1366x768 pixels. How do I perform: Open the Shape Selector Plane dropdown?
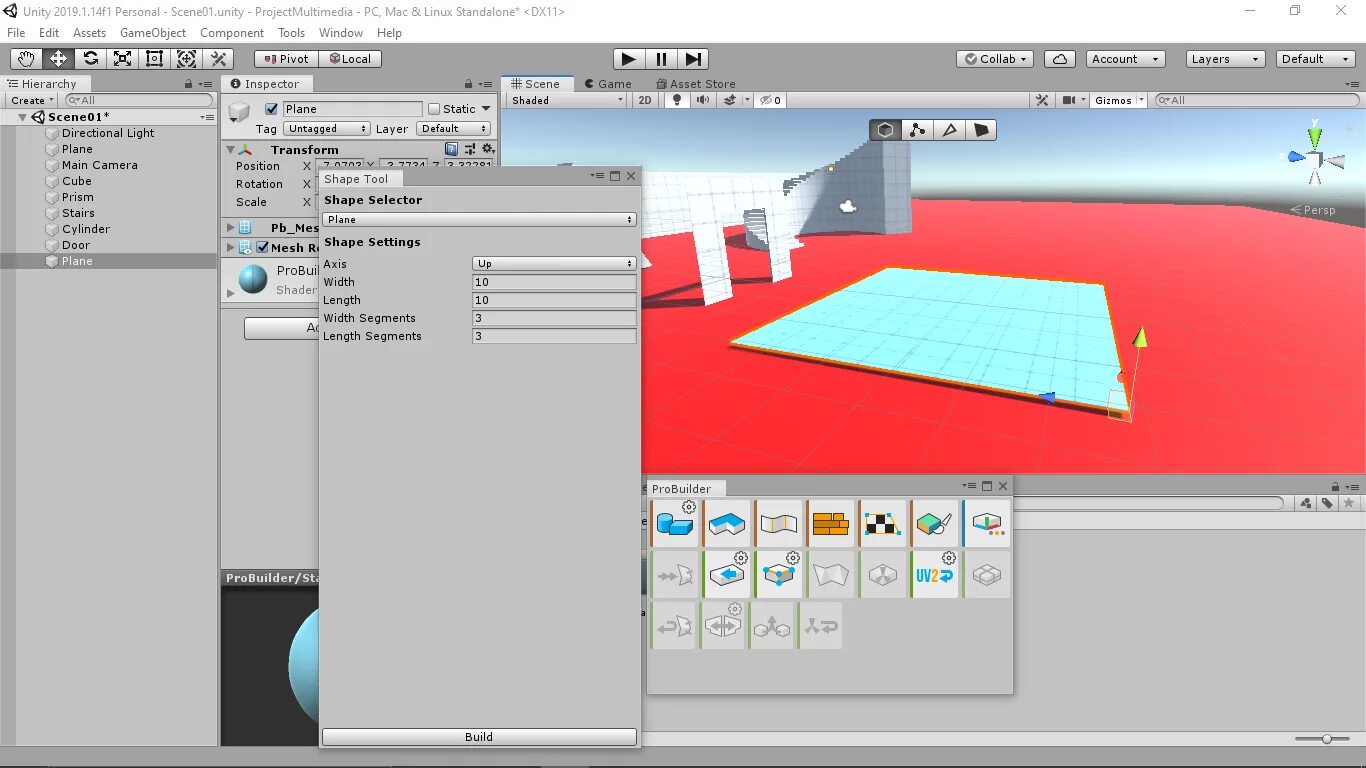pyautogui.click(x=479, y=219)
